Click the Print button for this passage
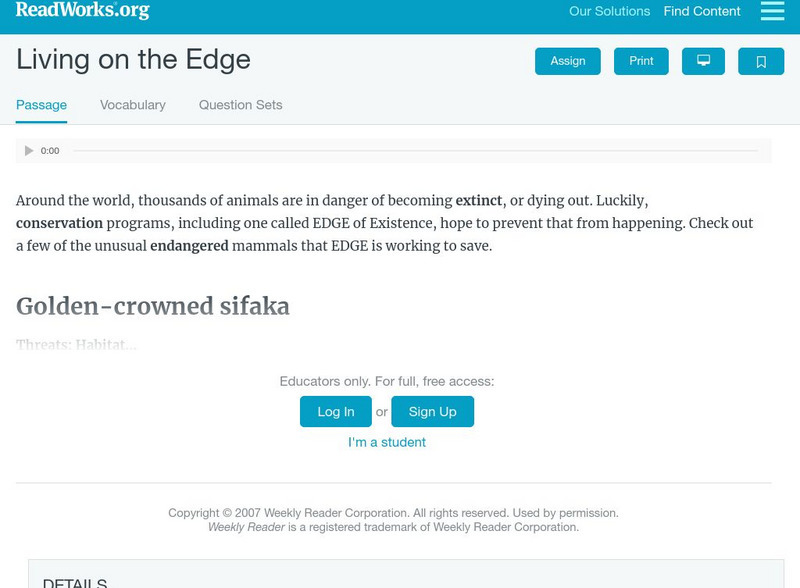 point(641,61)
